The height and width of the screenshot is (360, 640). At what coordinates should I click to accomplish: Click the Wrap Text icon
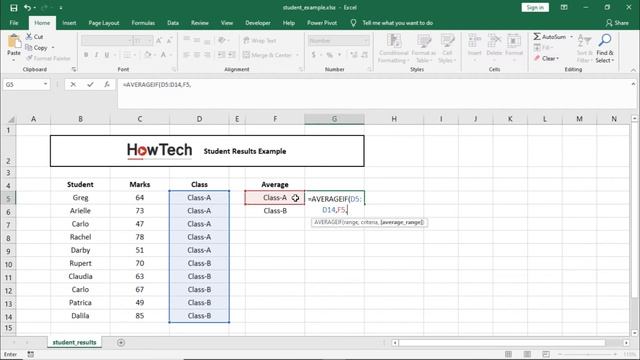(x=246, y=40)
